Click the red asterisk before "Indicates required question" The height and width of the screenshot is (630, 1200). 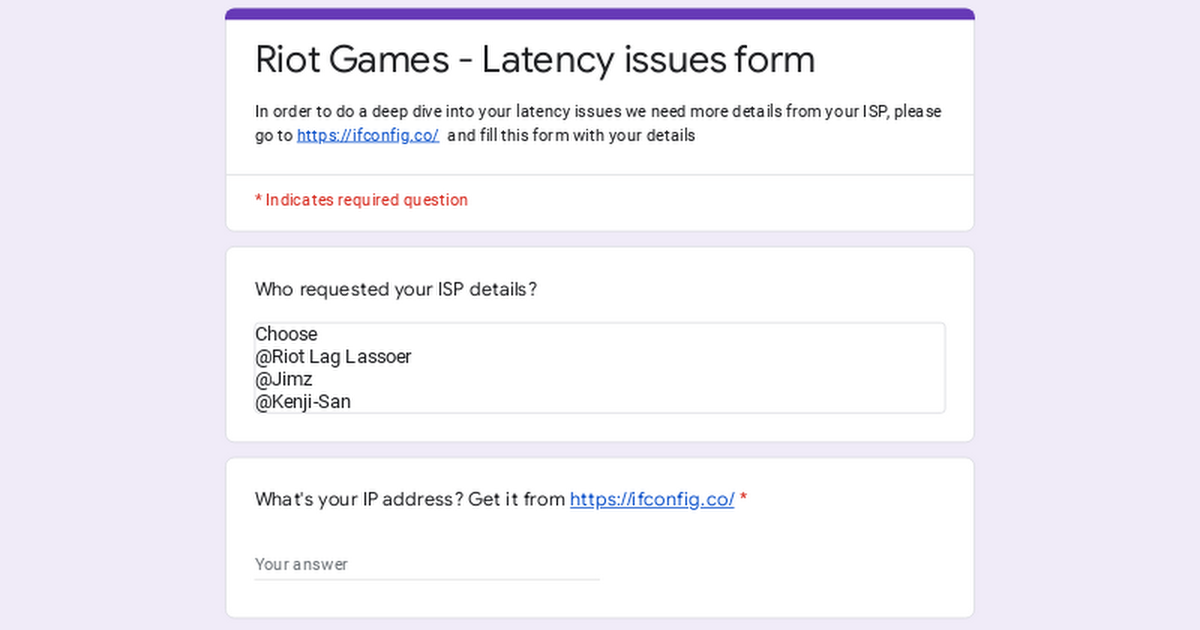(258, 200)
